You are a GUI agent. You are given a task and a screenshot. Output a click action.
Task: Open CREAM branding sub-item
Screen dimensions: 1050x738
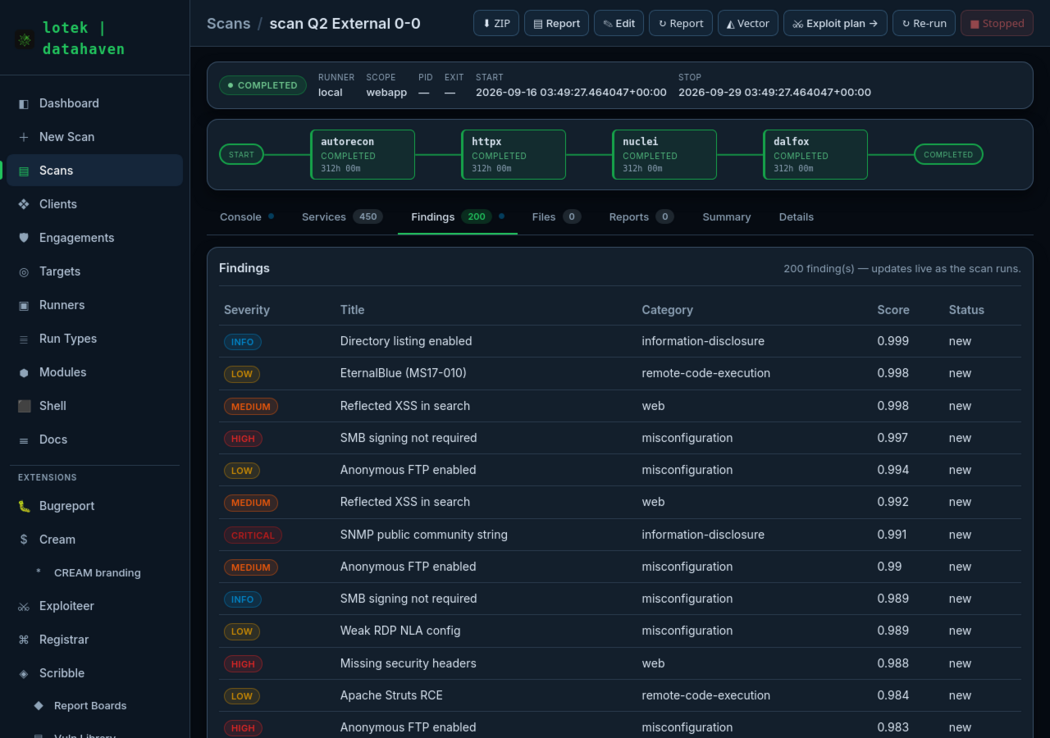pyautogui.click(x=97, y=573)
